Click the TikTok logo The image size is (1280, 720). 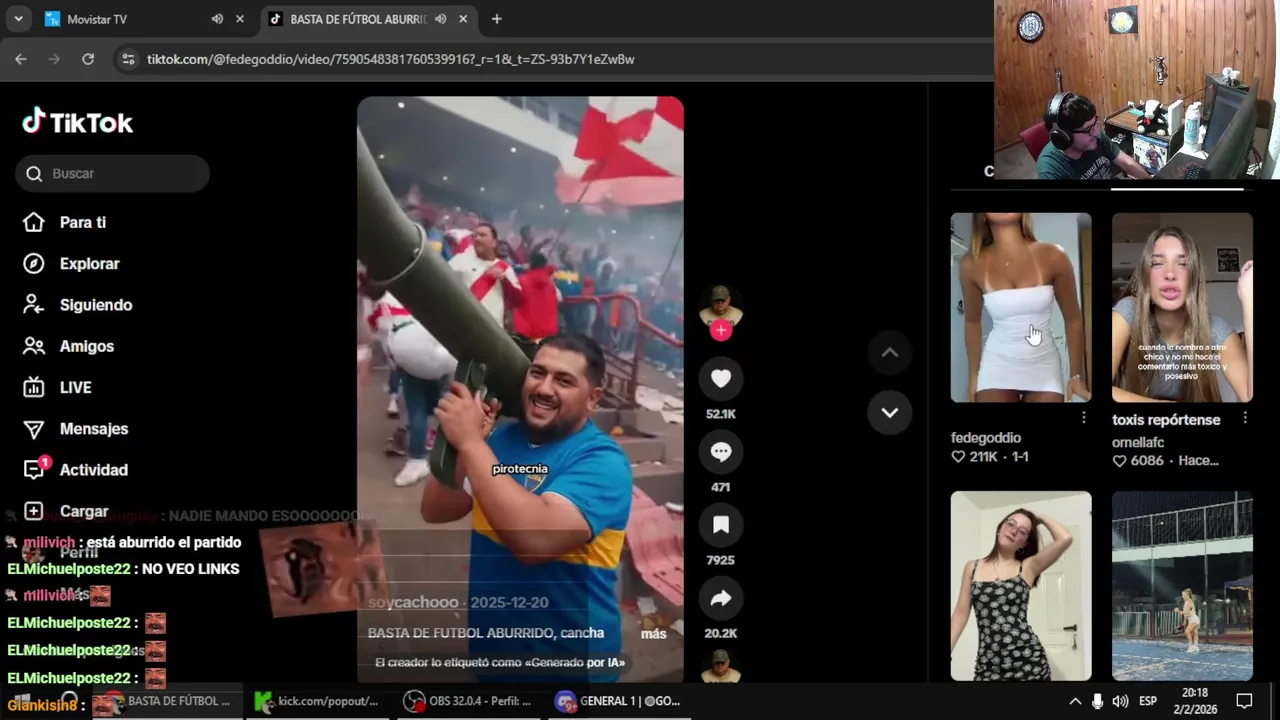(x=77, y=122)
